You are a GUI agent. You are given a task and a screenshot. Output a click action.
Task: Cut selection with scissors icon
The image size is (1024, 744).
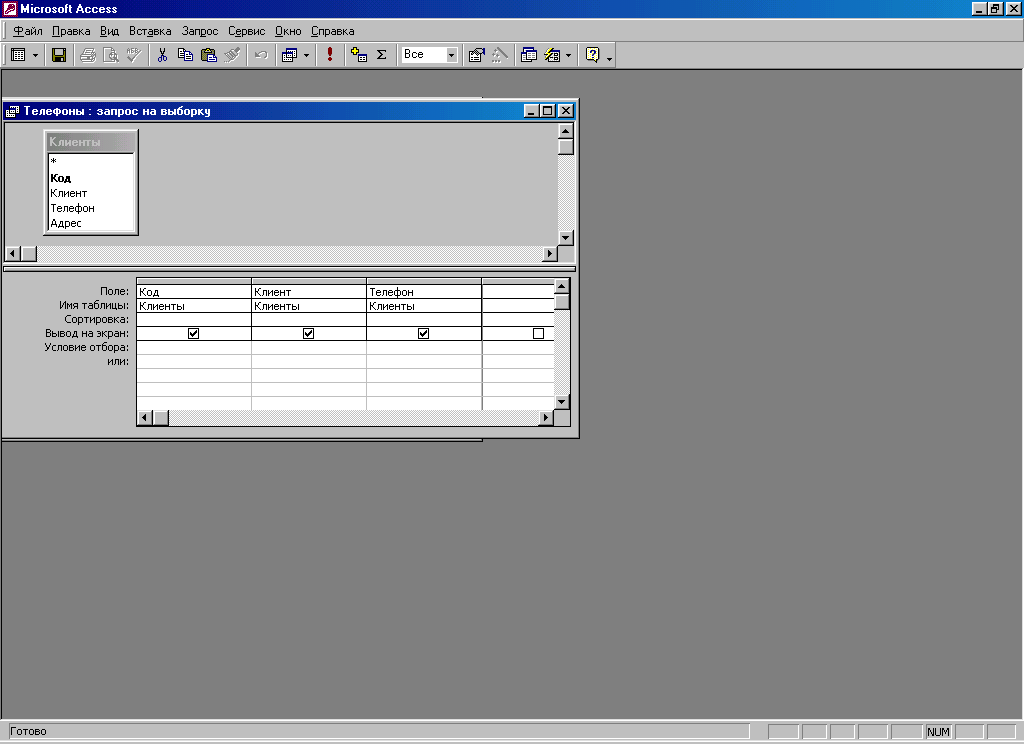tap(162, 55)
